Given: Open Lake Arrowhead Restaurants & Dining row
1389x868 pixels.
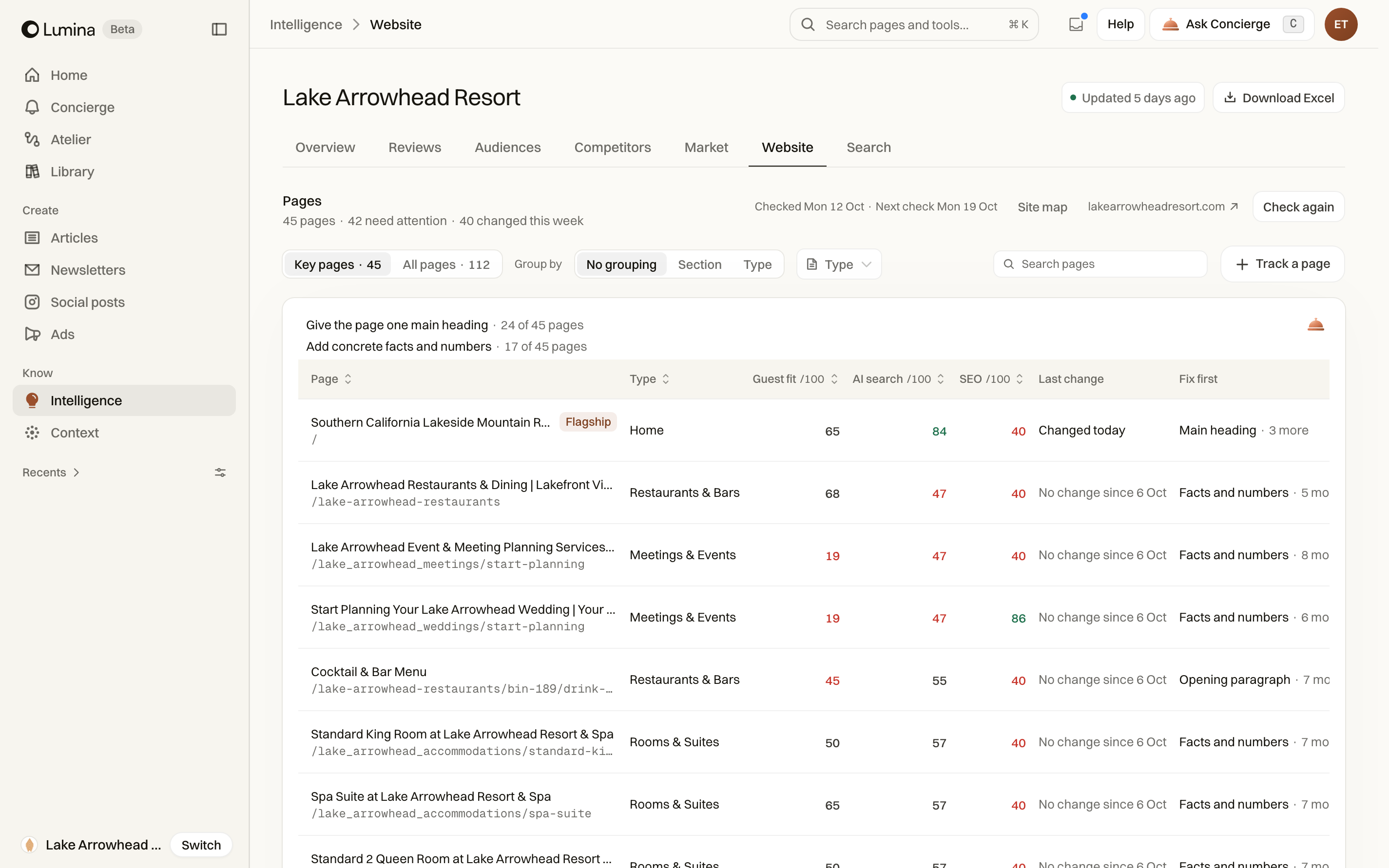Looking at the screenshot, I should pyautogui.click(x=813, y=492).
